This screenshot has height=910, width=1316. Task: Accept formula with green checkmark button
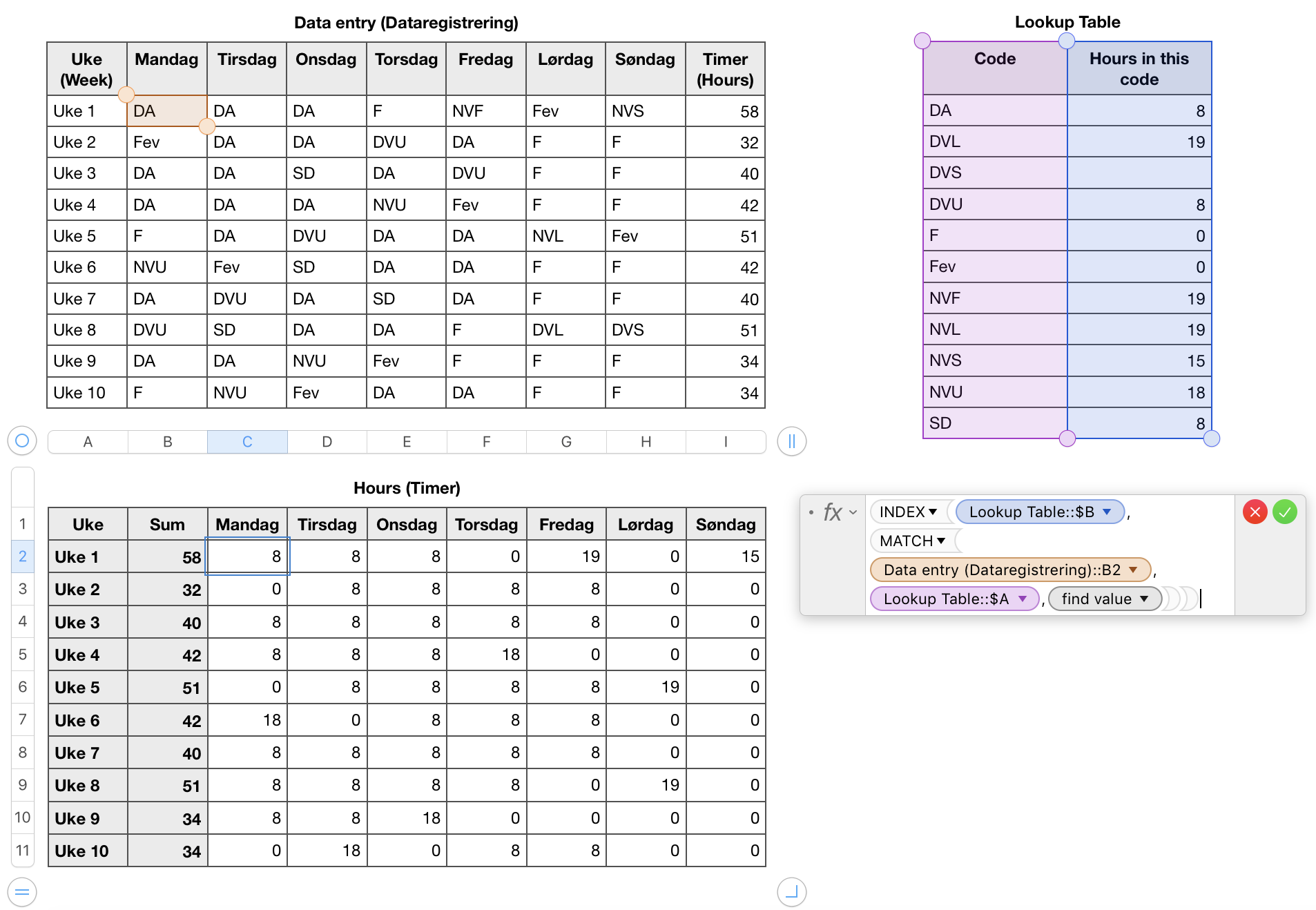pyautogui.click(x=1284, y=512)
